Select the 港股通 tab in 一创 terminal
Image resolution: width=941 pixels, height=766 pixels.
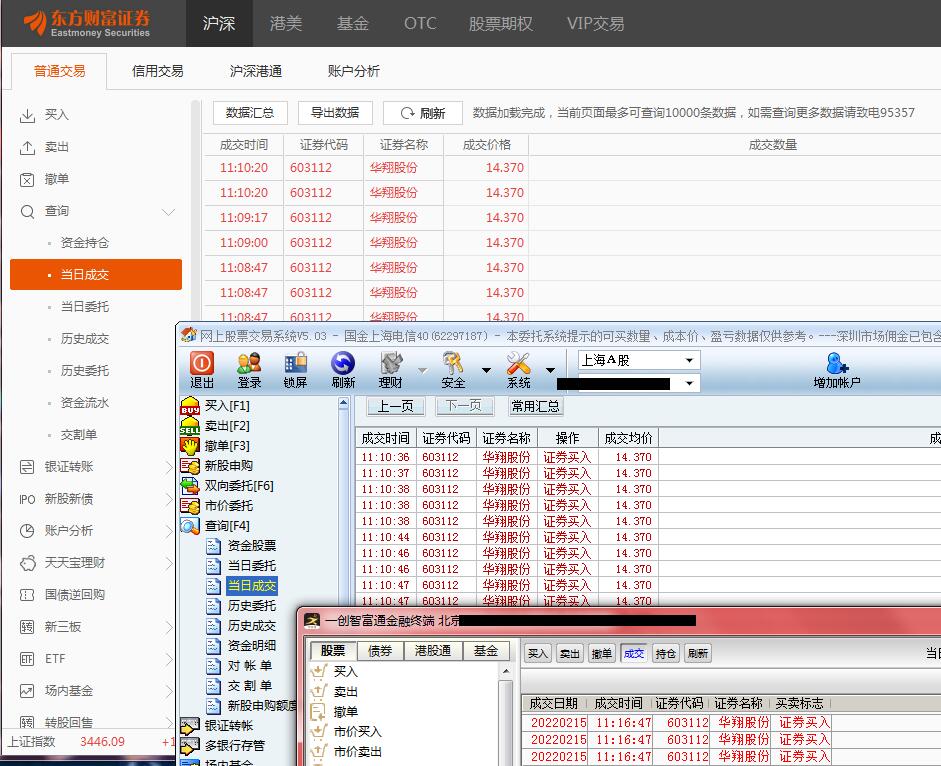point(433,651)
